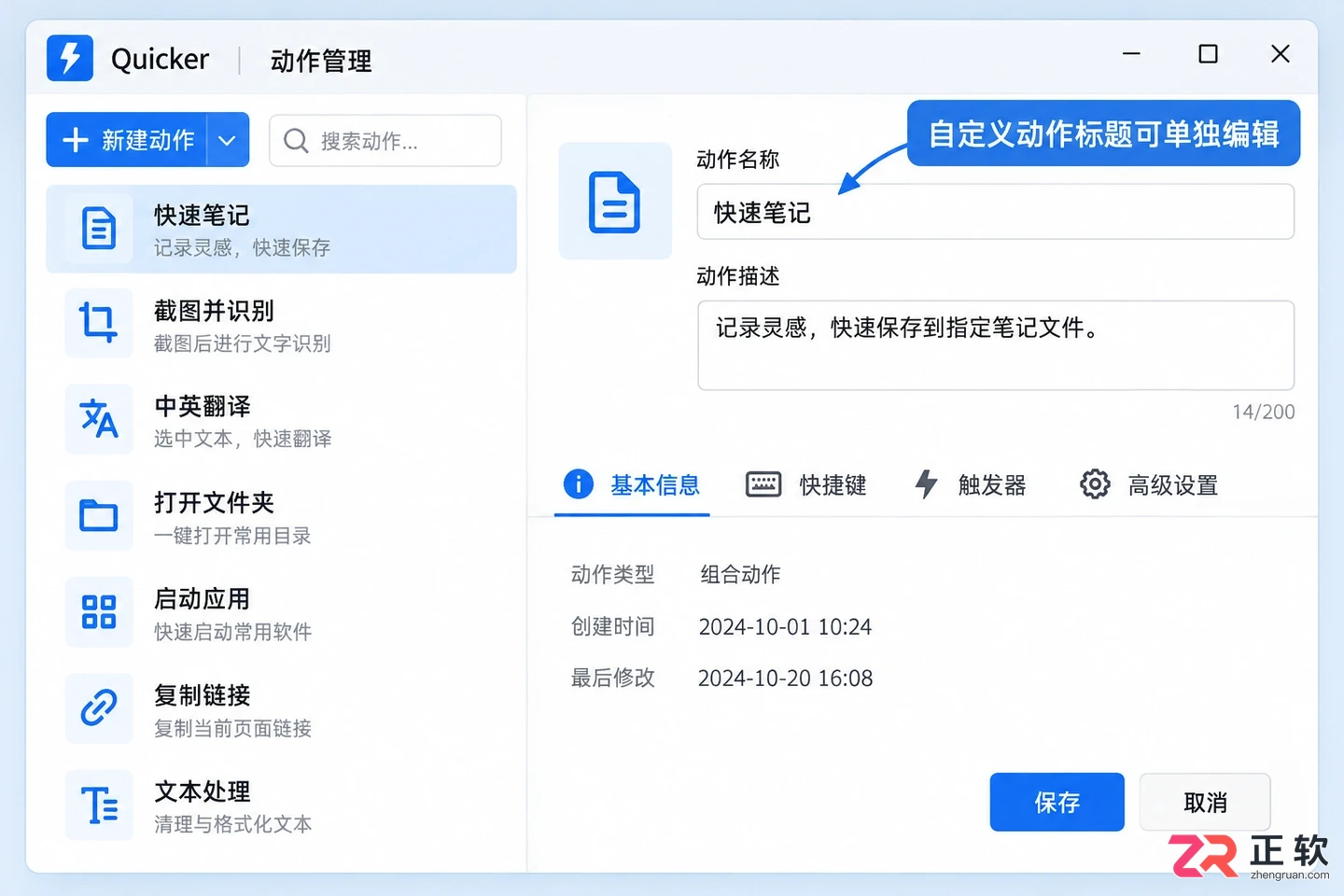
Task: Select the 快速笔记 document icon in list
Action: point(99,229)
